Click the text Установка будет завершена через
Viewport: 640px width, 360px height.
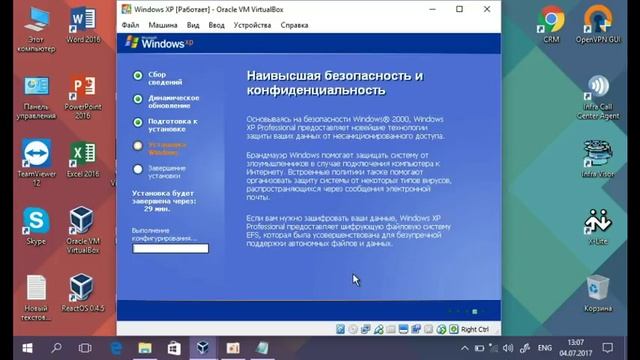coord(163,197)
